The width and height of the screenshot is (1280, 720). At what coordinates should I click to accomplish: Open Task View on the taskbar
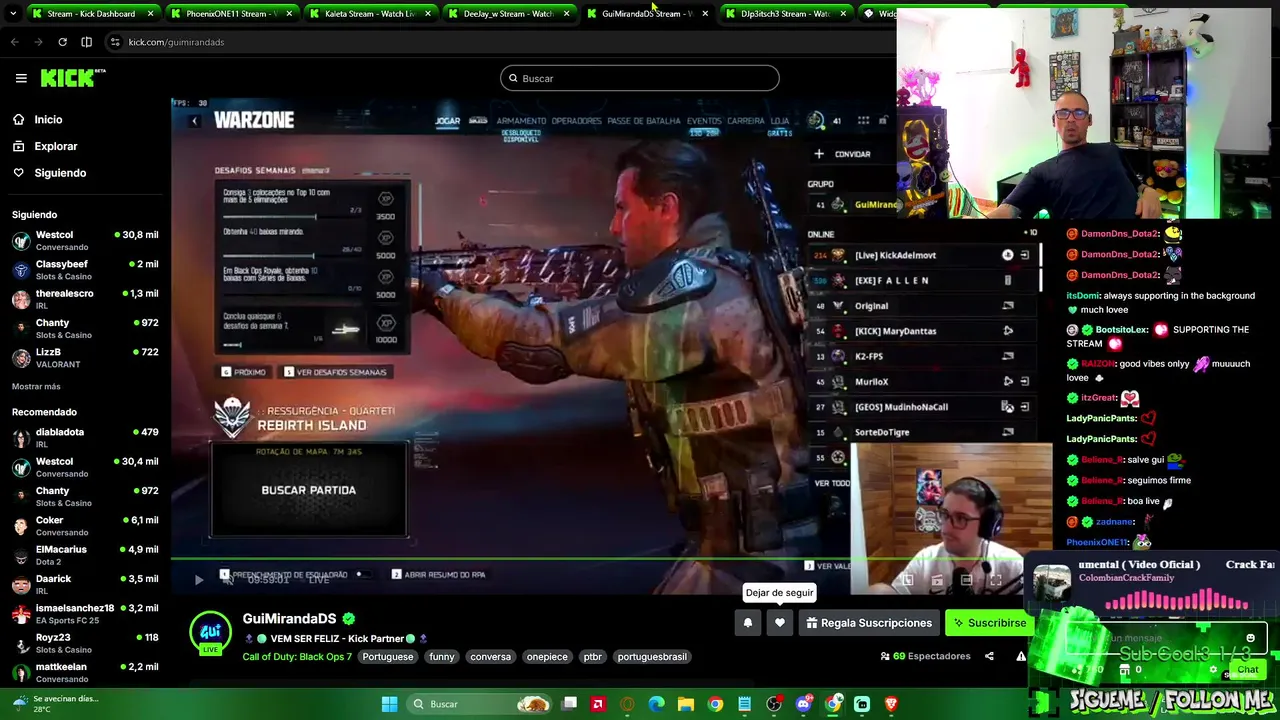569,704
